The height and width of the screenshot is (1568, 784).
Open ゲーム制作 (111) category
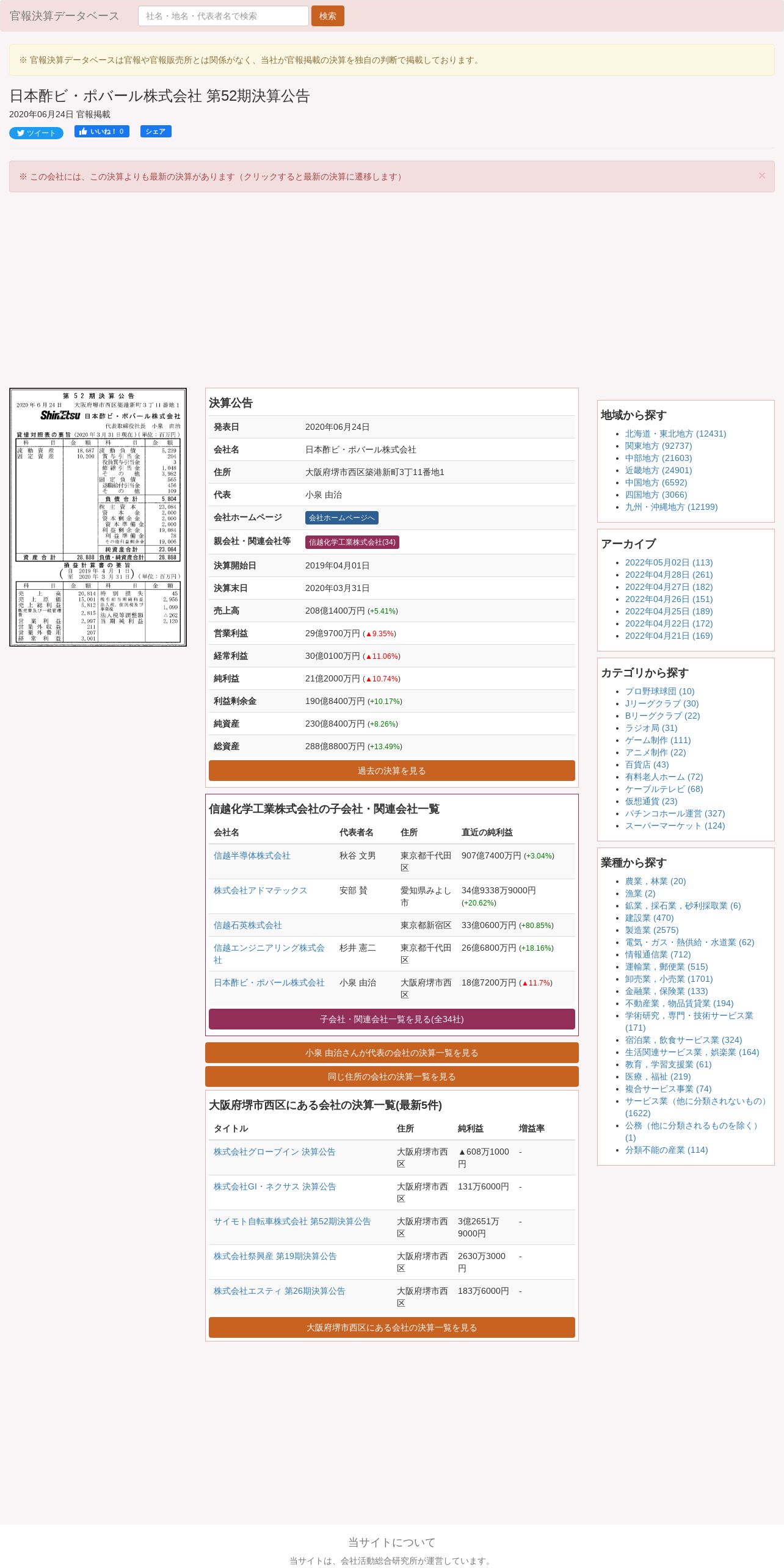(x=658, y=740)
